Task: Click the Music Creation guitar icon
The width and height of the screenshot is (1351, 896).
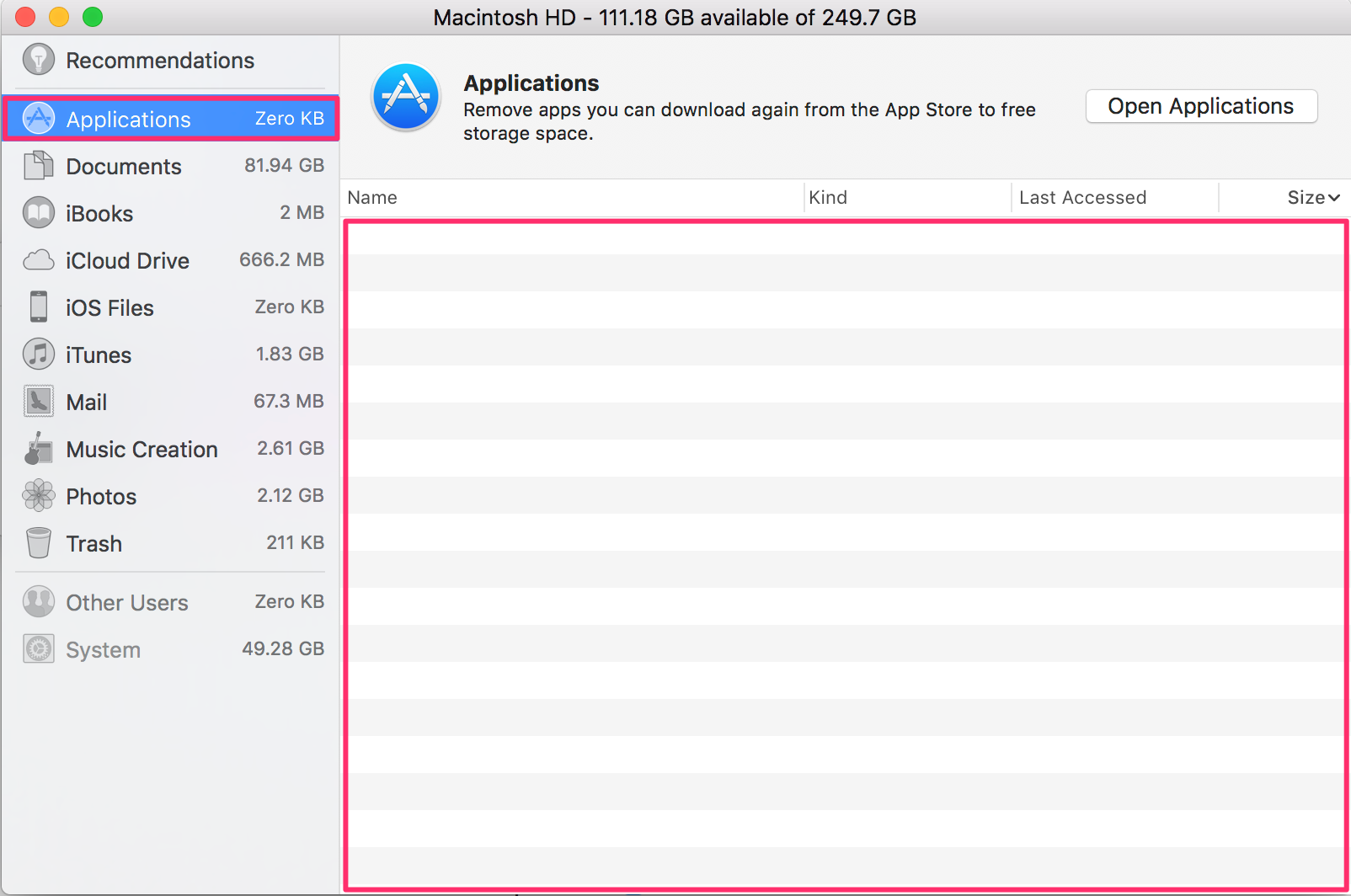Action: coord(39,449)
